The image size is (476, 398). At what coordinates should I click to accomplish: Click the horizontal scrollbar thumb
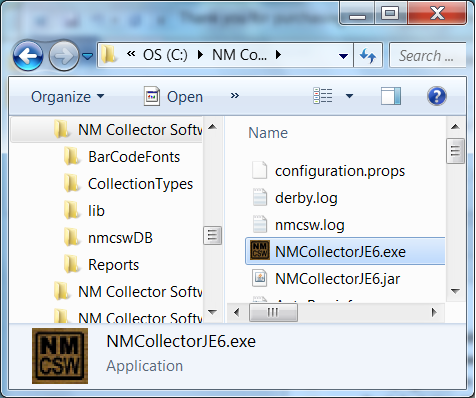273,313
